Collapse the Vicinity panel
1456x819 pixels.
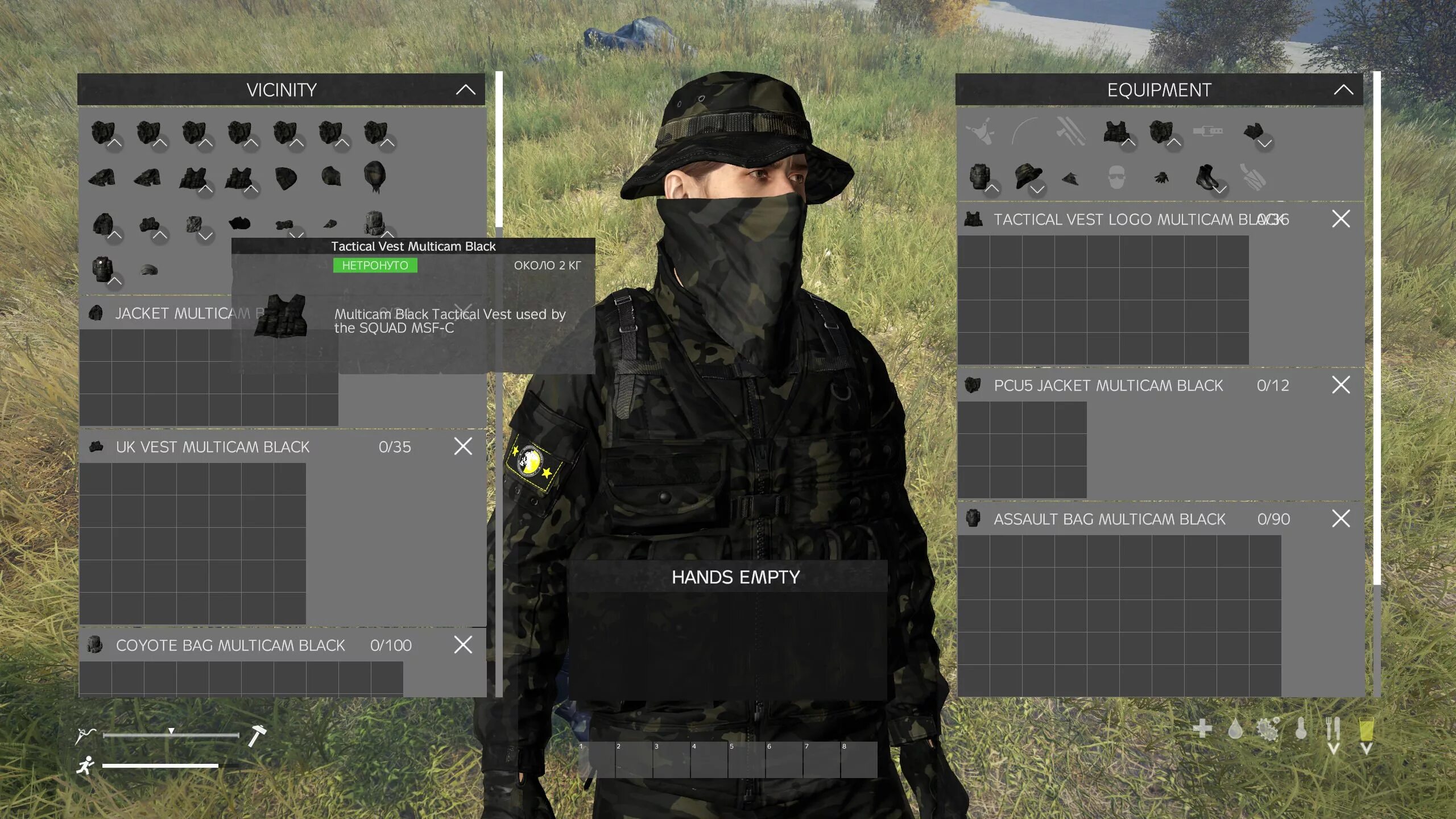tap(465, 90)
